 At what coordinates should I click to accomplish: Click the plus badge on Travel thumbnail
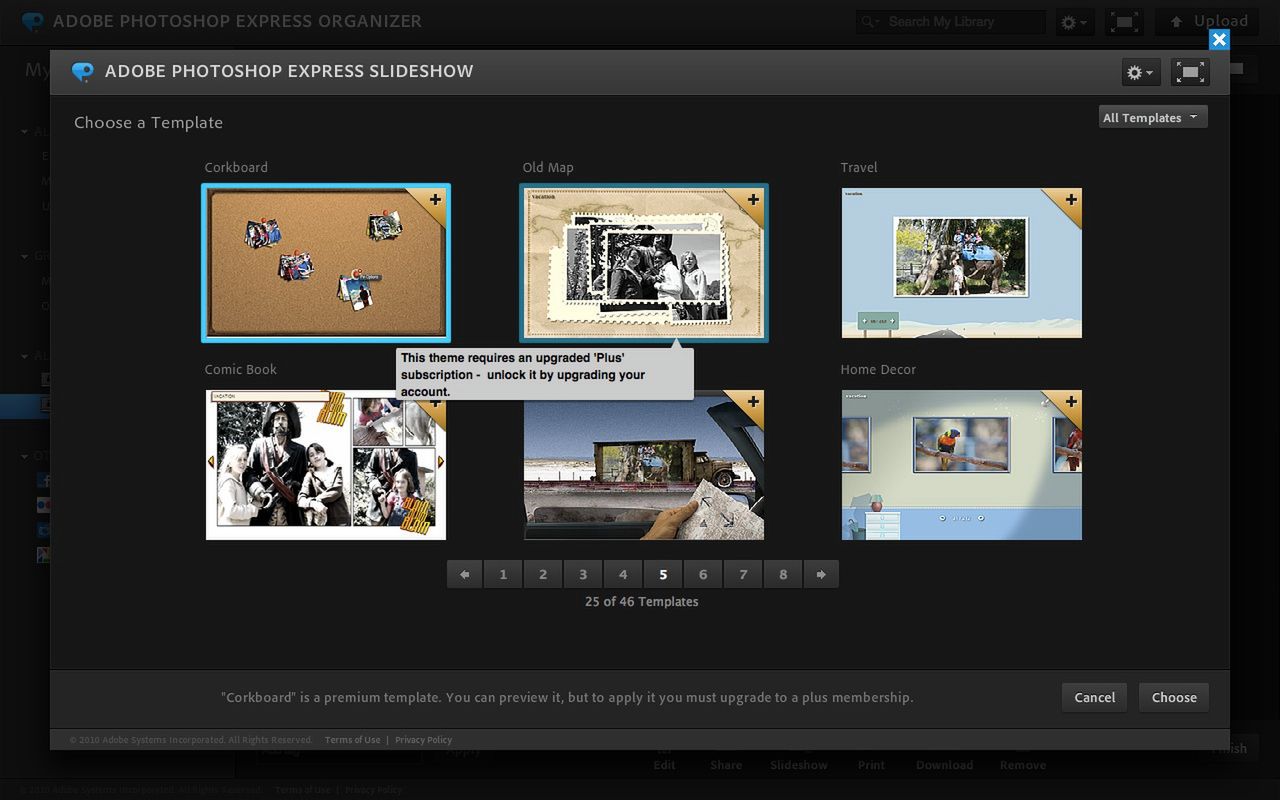(x=1071, y=200)
